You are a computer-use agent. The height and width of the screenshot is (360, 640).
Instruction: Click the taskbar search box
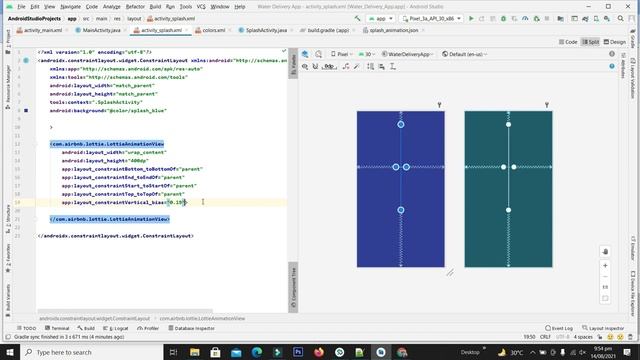point(92,352)
